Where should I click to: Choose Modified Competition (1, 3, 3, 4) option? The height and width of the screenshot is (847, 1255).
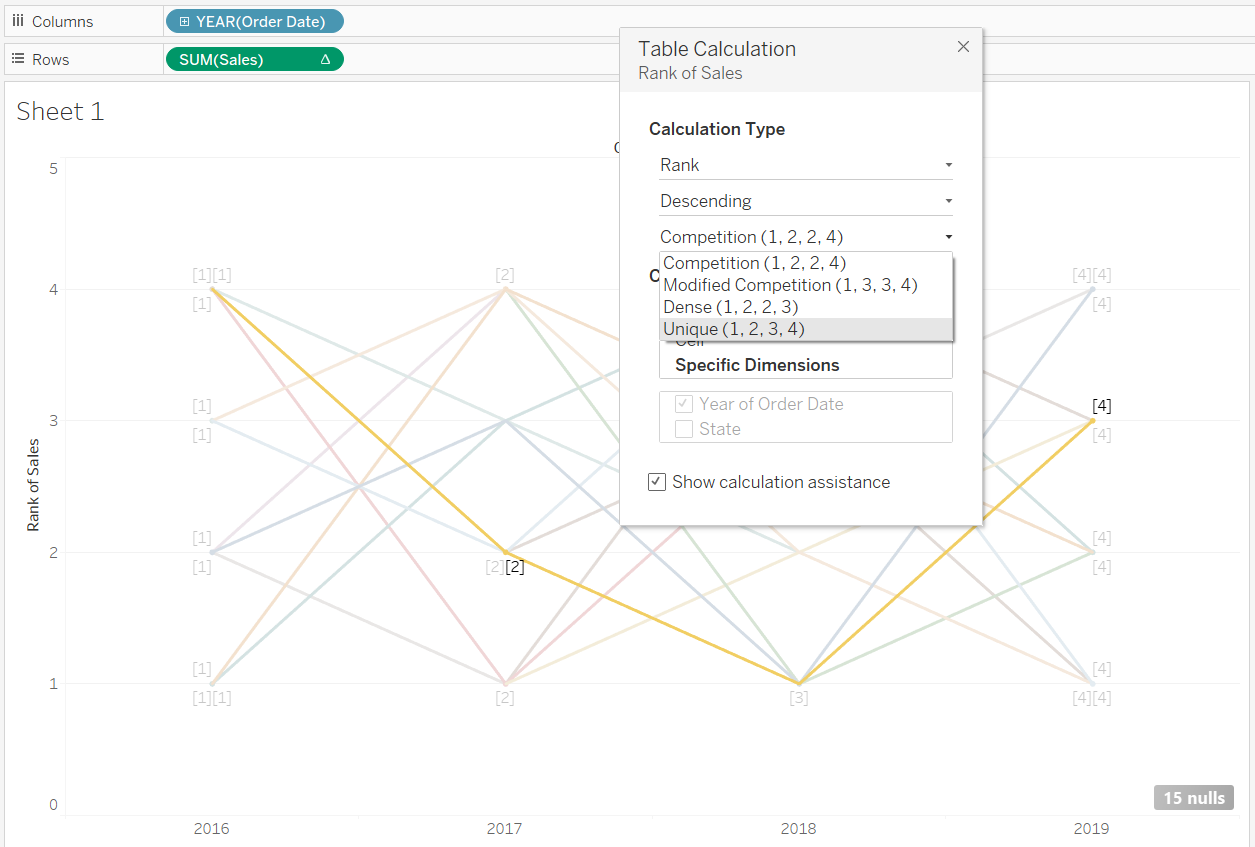806,285
